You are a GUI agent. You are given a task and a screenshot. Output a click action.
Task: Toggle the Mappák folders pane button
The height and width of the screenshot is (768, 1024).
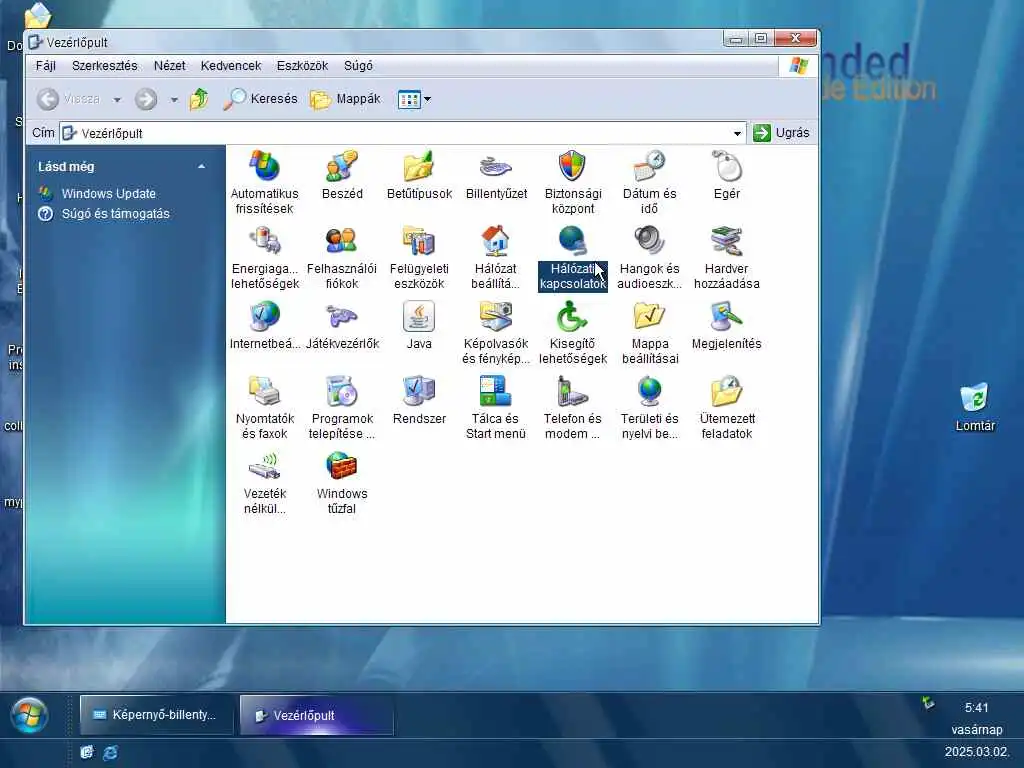pyautogui.click(x=345, y=99)
